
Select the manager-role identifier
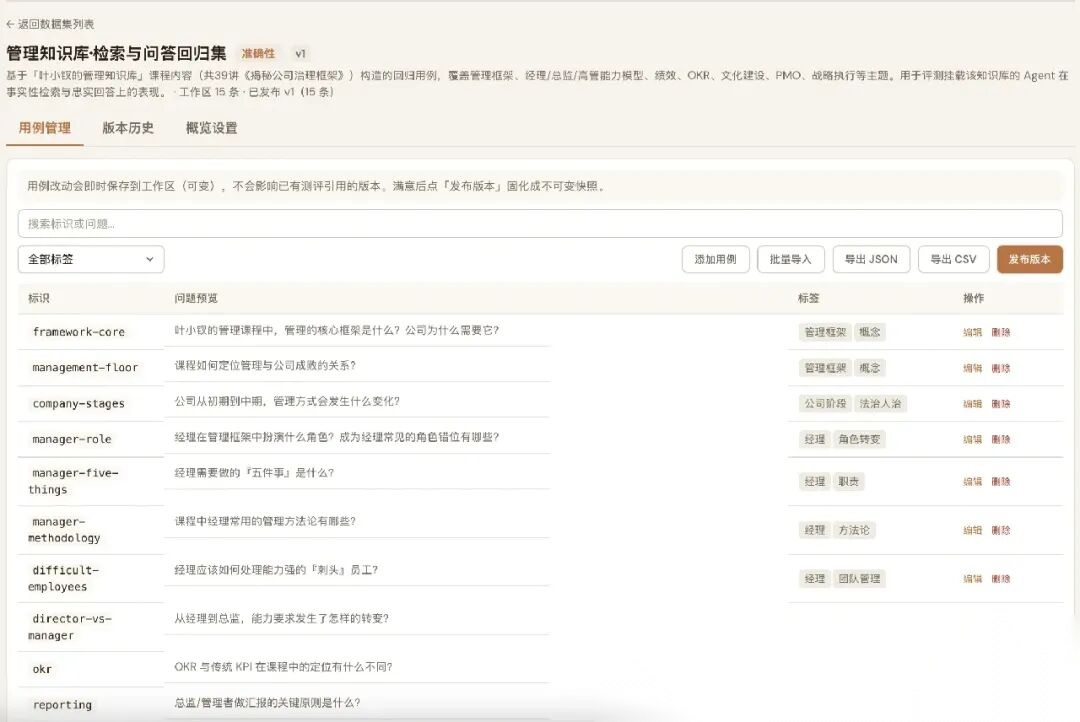pos(72,440)
